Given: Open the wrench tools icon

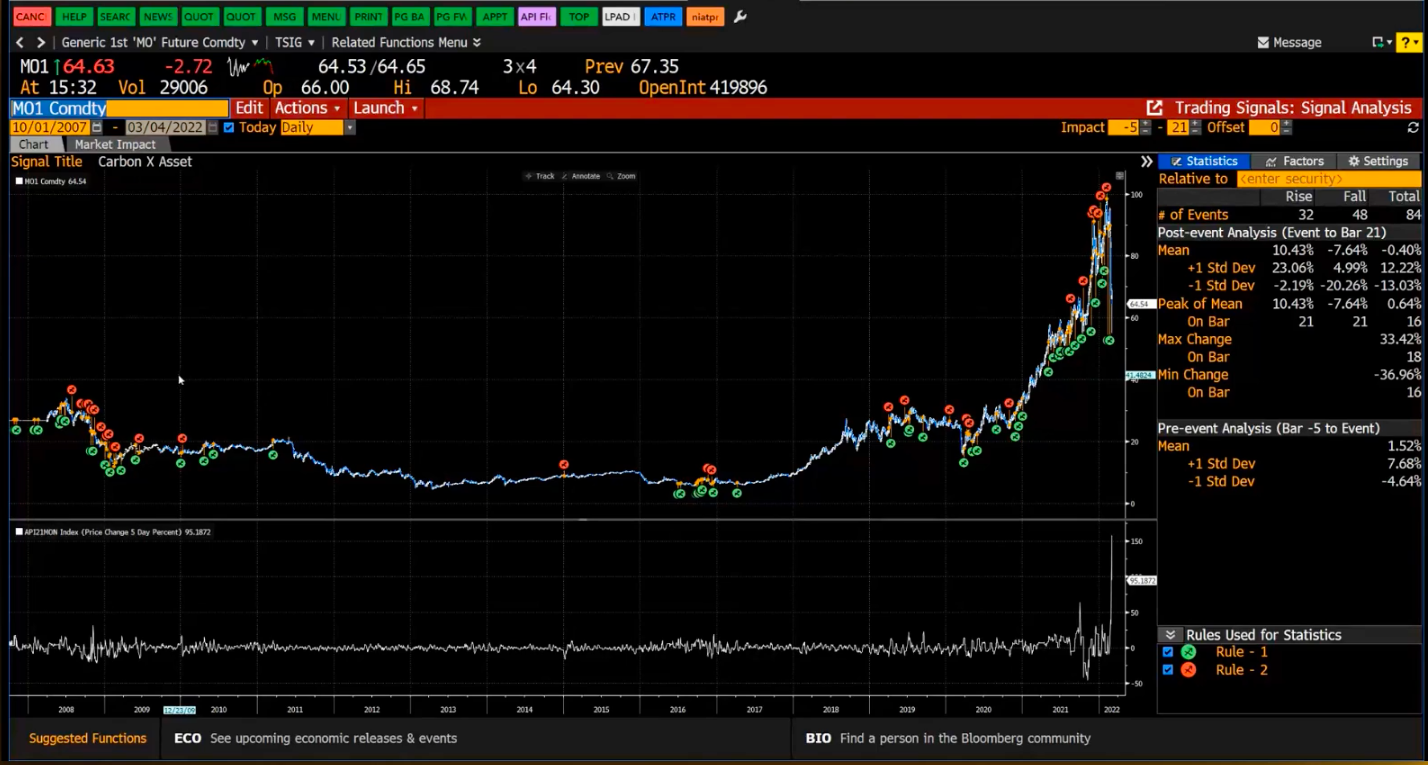Looking at the screenshot, I should click(x=740, y=17).
